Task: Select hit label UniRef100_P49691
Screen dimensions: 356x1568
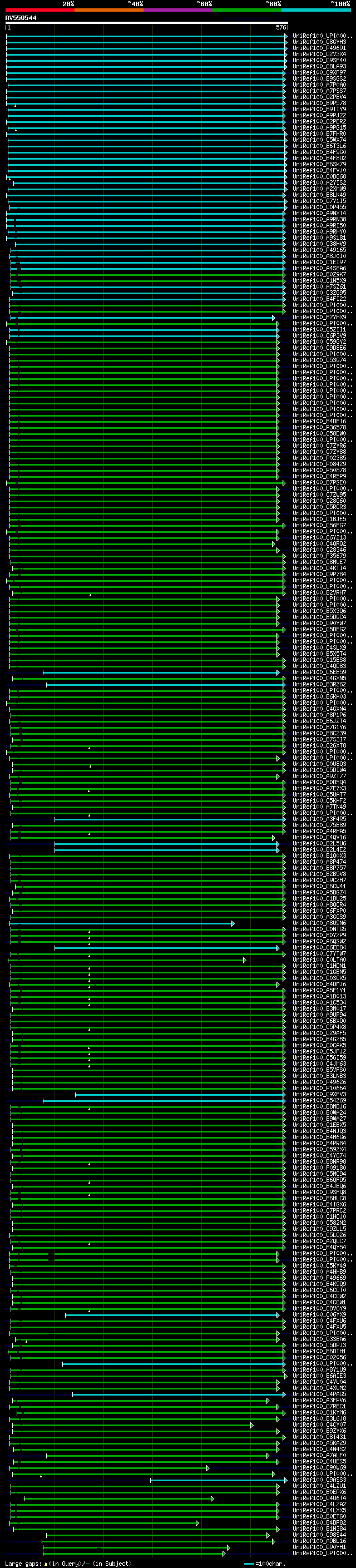Action: [319, 48]
